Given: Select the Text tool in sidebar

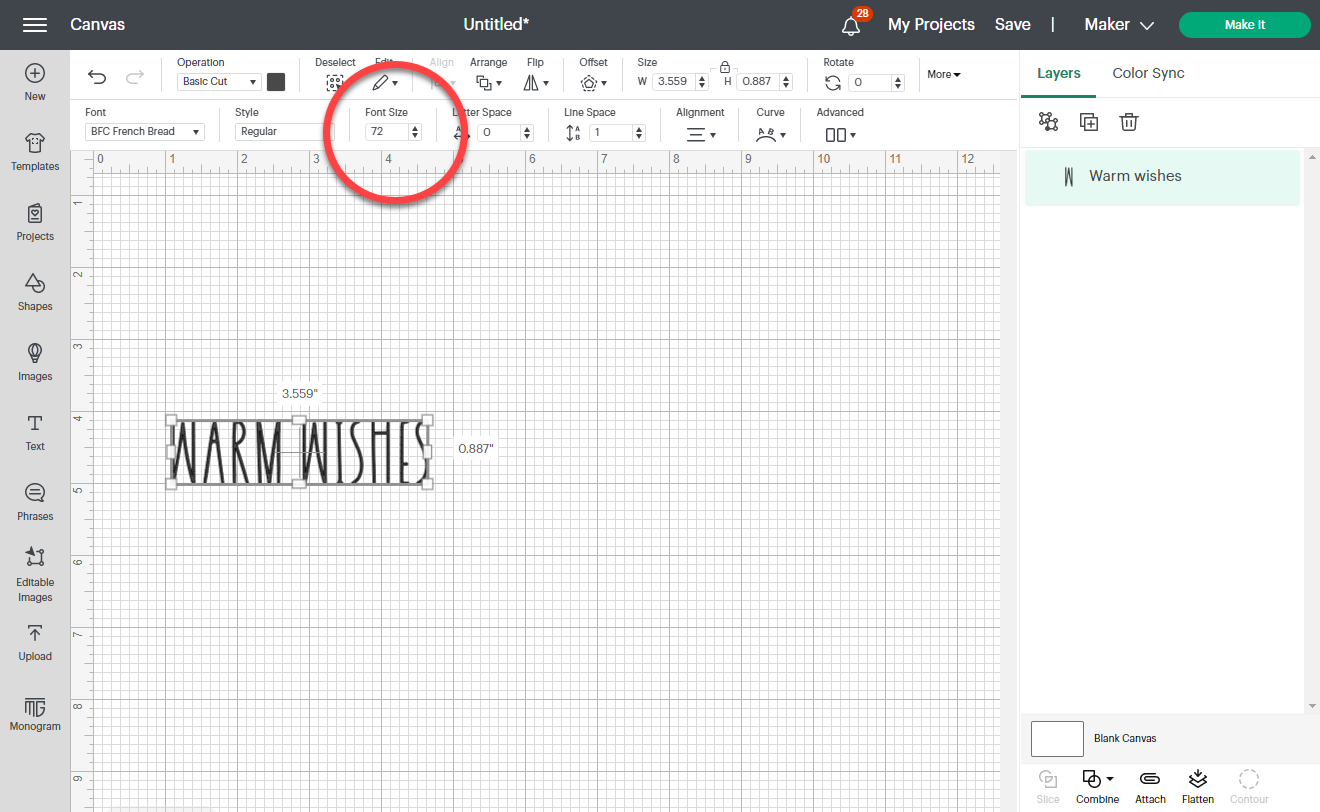Looking at the screenshot, I should tap(35, 432).
